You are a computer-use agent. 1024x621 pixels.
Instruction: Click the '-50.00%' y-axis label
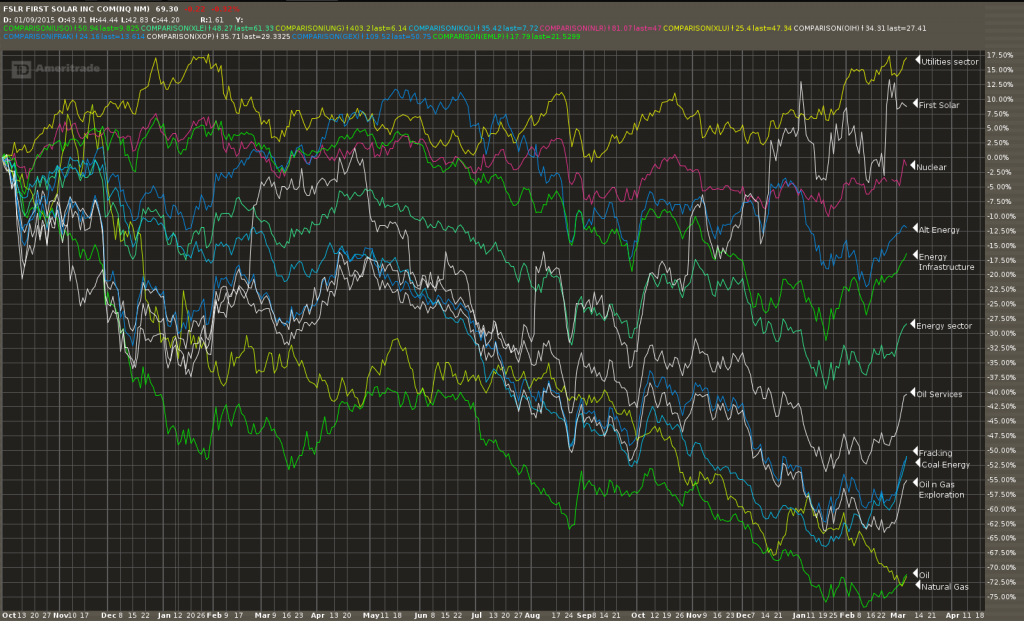[x=1000, y=451]
